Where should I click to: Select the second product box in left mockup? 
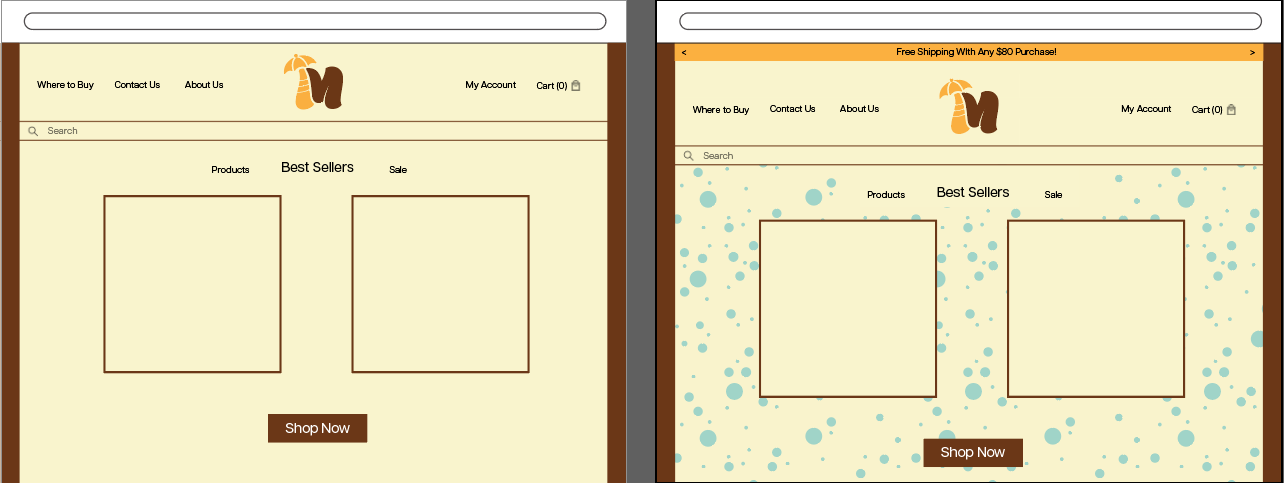[440, 284]
